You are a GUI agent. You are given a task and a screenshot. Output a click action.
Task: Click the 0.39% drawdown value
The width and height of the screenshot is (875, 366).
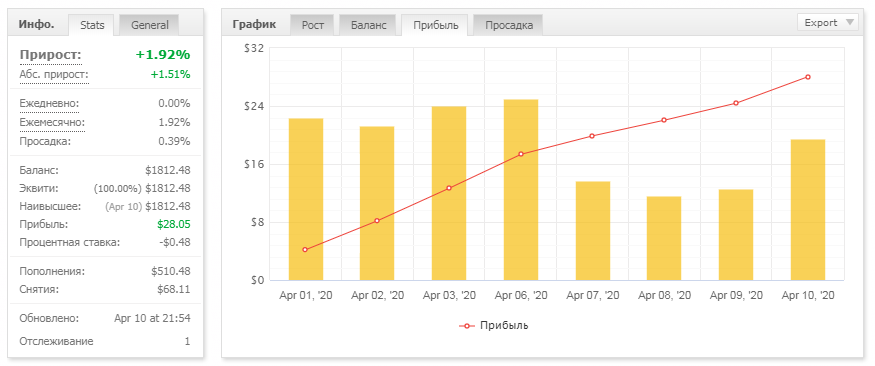(x=174, y=141)
